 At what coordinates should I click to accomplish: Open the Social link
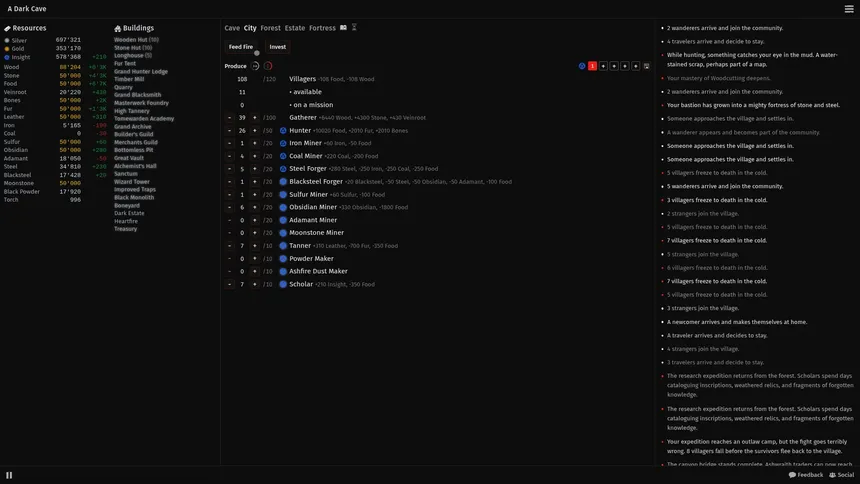(841, 475)
